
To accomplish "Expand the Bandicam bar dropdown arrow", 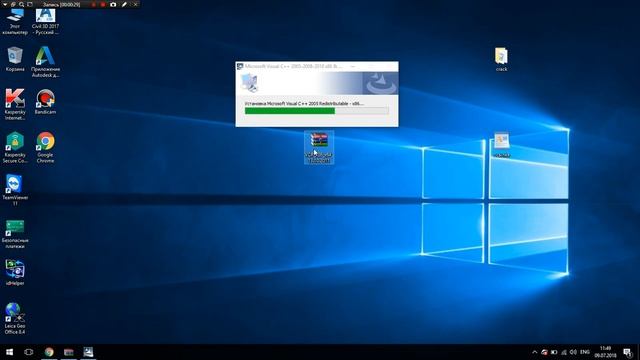I will (x=5, y=4).
